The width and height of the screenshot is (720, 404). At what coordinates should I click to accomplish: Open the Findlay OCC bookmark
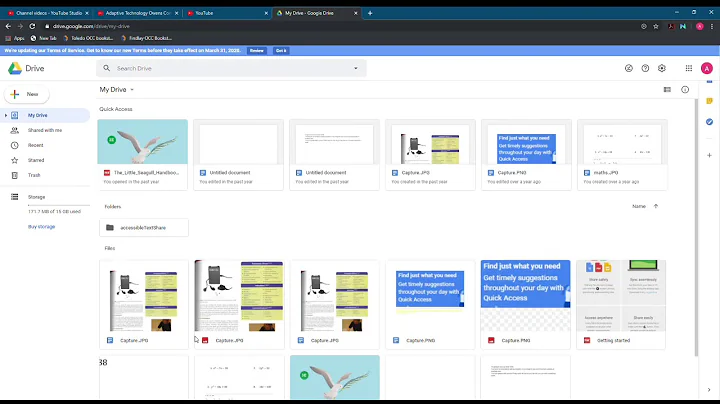click(x=146, y=38)
